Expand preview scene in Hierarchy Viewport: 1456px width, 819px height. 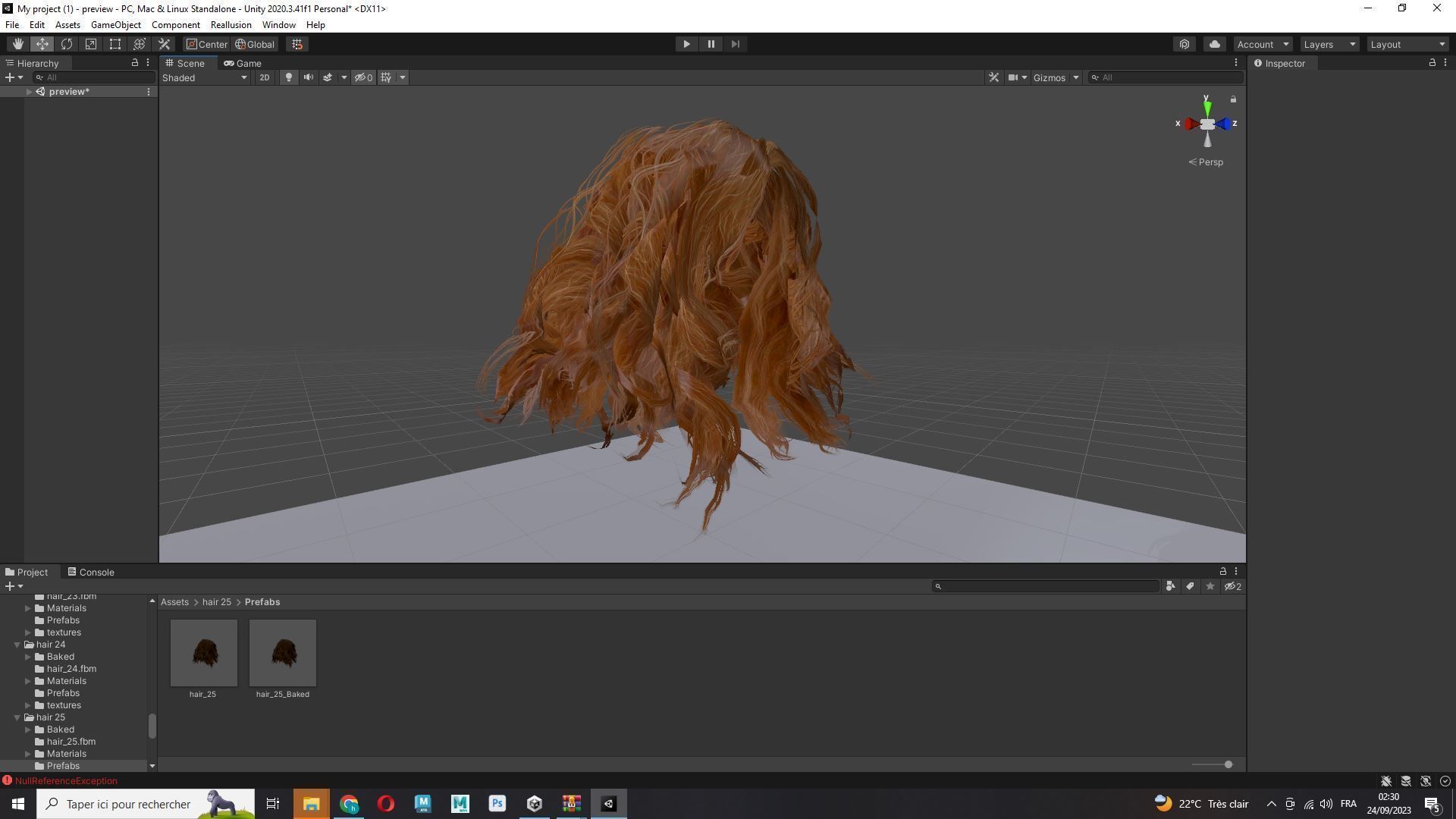[29, 92]
